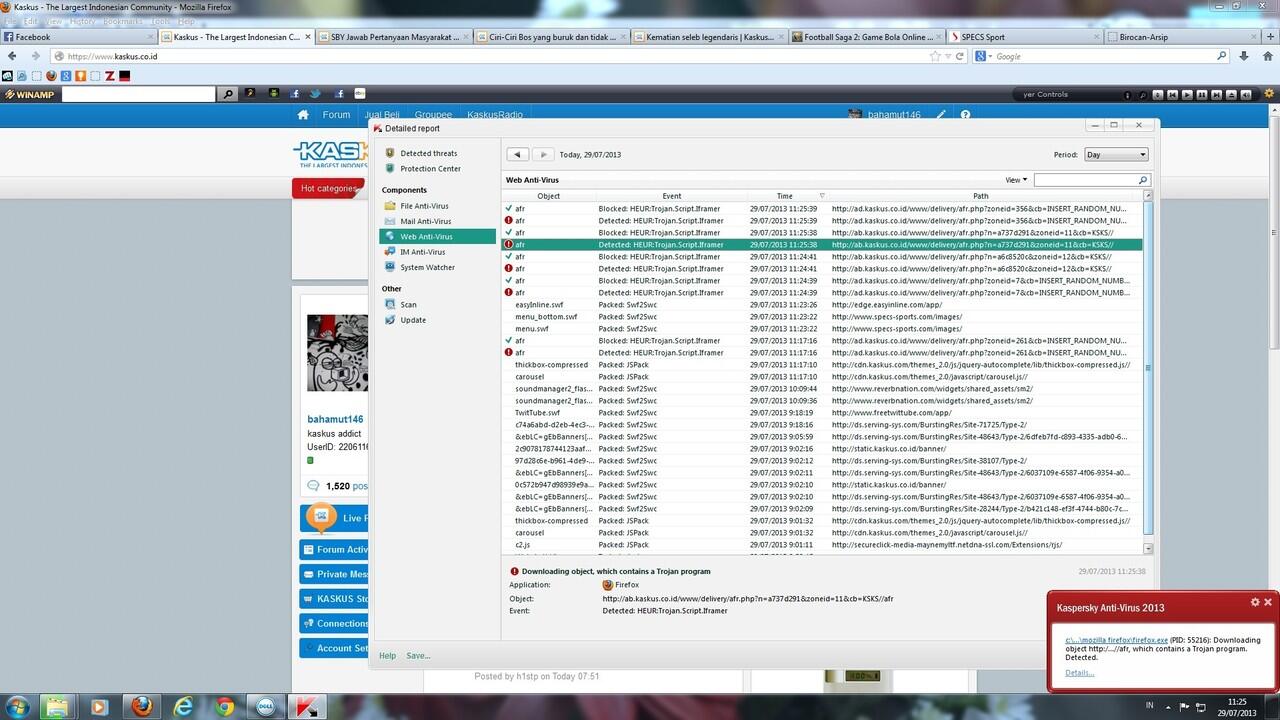The height and width of the screenshot is (720, 1280).
Task: Open the View dropdown menu
Action: 1016,180
